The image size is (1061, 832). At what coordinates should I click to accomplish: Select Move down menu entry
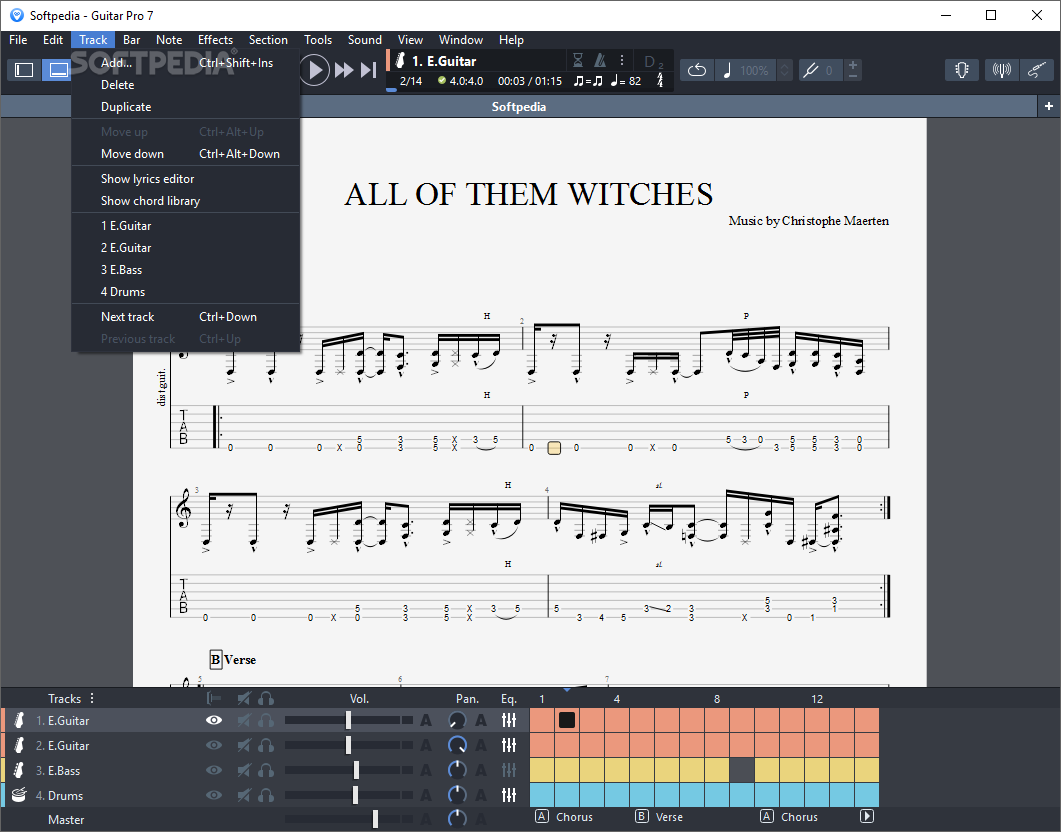pyautogui.click(x=185, y=154)
